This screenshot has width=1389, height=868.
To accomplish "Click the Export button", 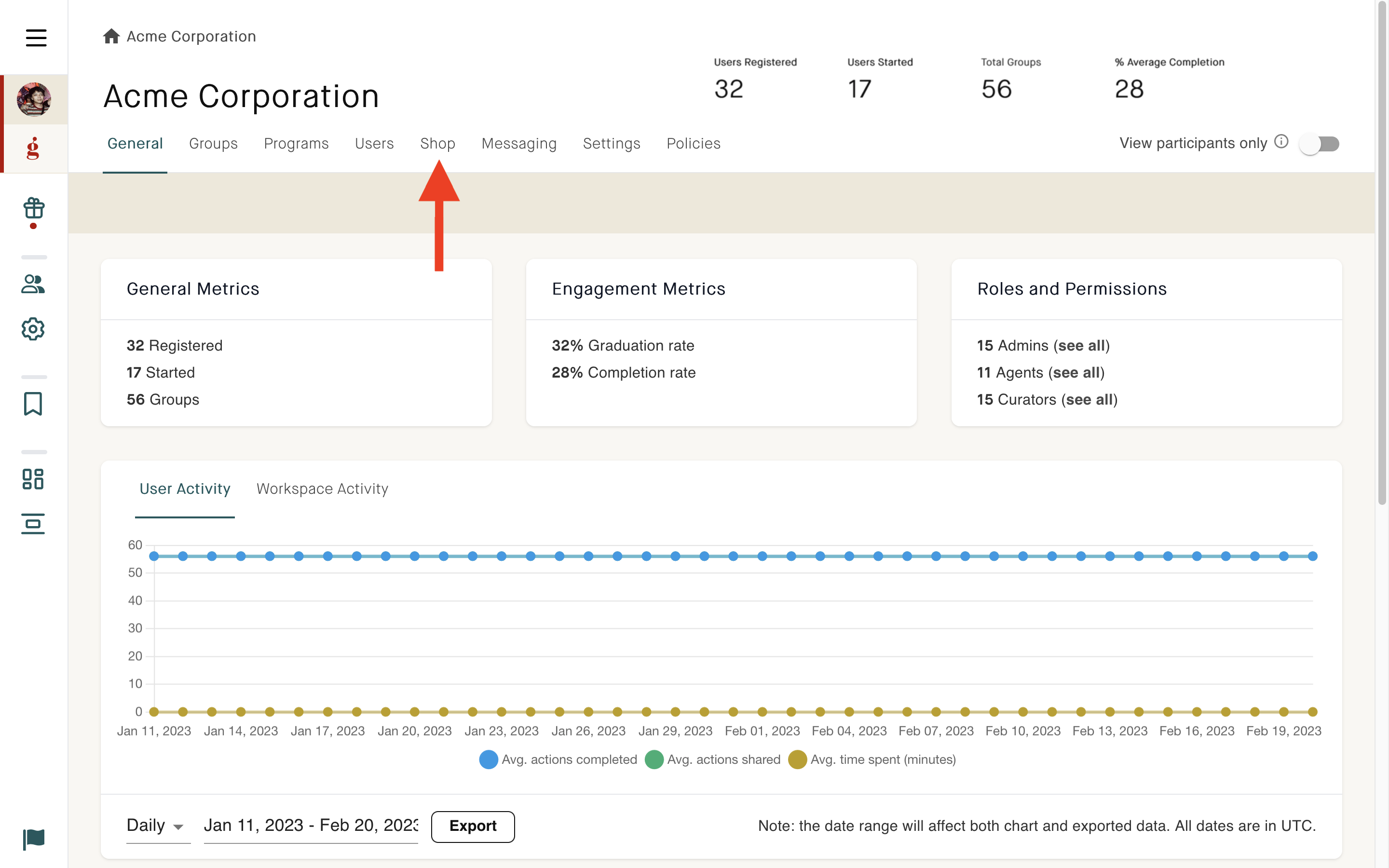I will pyautogui.click(x=472, y=826).
